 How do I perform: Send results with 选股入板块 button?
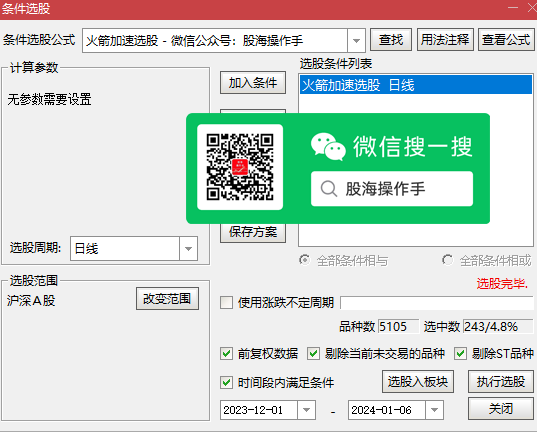(418, 381)
